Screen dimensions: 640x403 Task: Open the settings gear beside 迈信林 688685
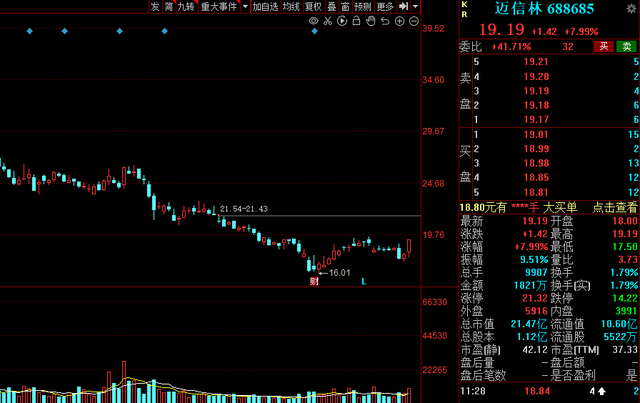pos(631,9)
